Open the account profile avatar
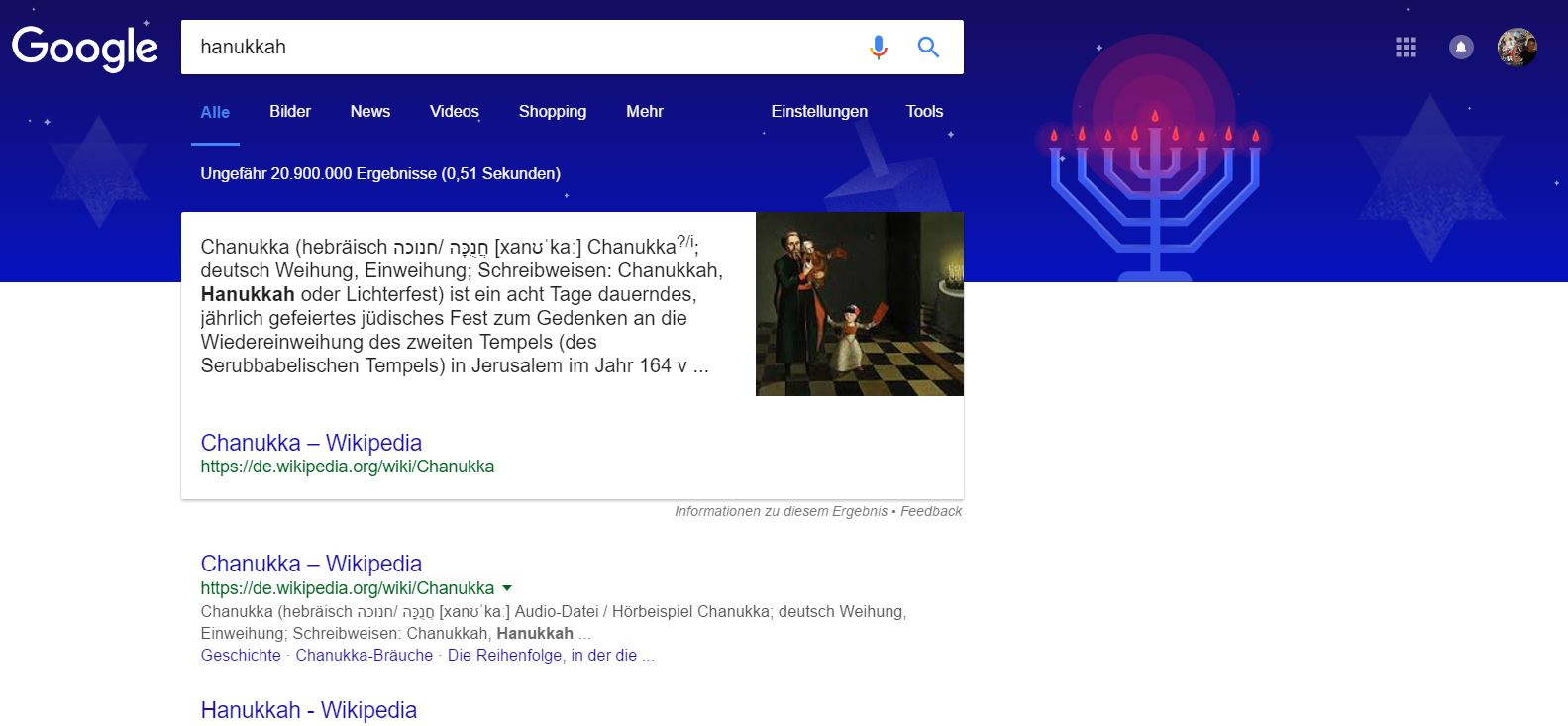The width and height of the screenshot is (1568, 726). coord(1516,48)
